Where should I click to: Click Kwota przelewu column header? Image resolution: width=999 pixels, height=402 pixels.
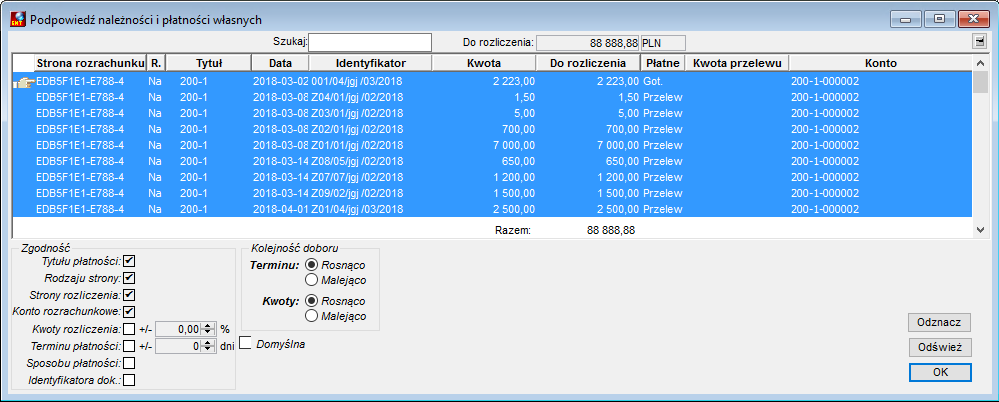point(738,63)
